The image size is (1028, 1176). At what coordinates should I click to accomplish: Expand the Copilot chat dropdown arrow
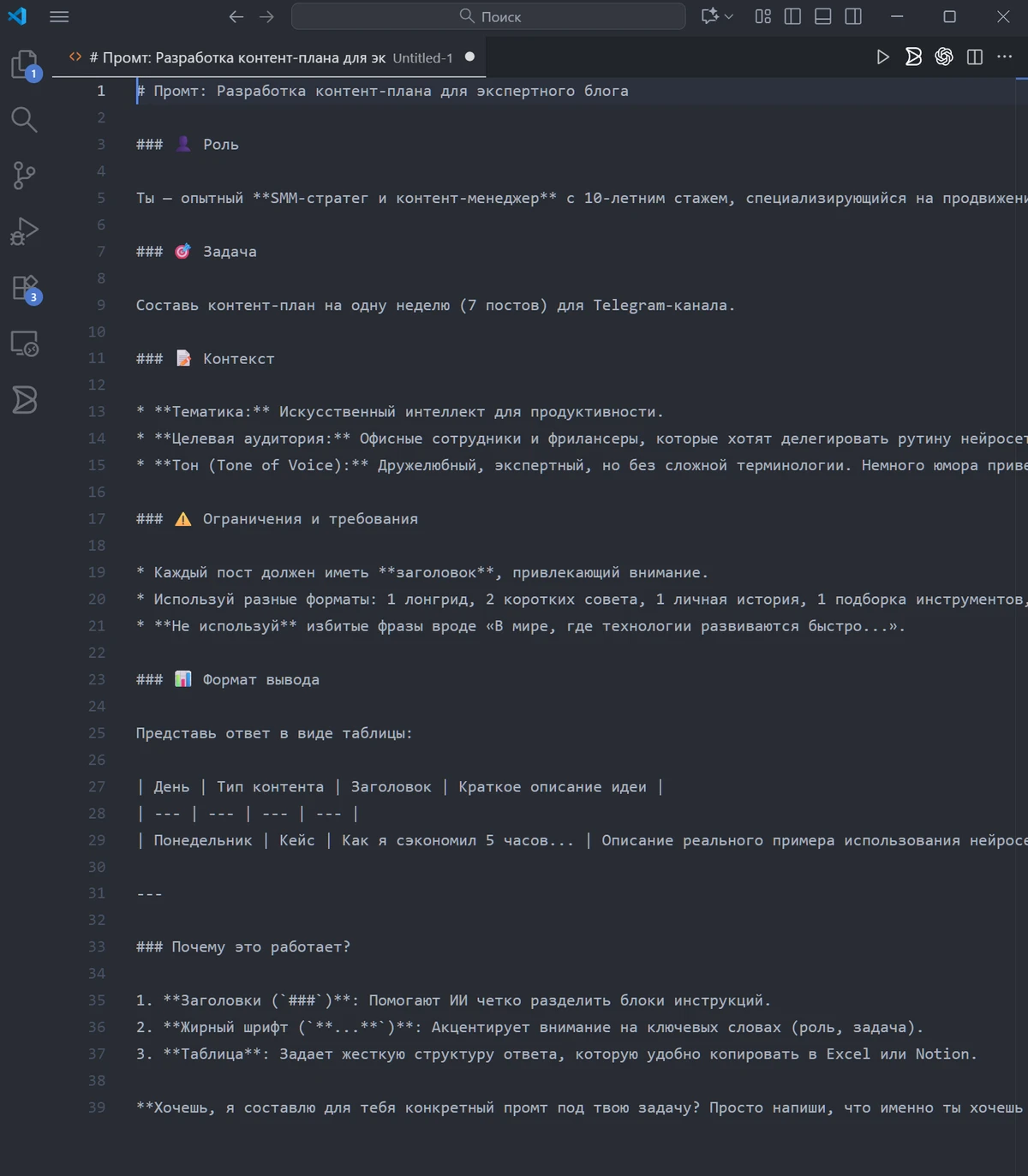point(729,16)
